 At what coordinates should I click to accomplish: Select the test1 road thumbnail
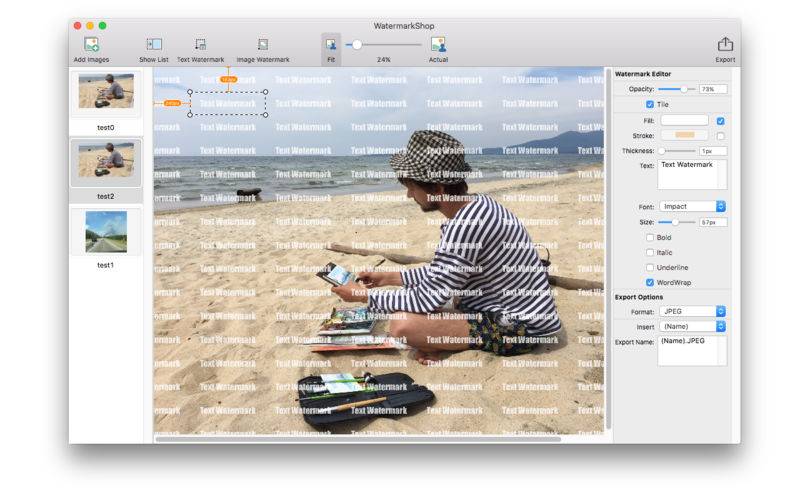click(106, 232)
